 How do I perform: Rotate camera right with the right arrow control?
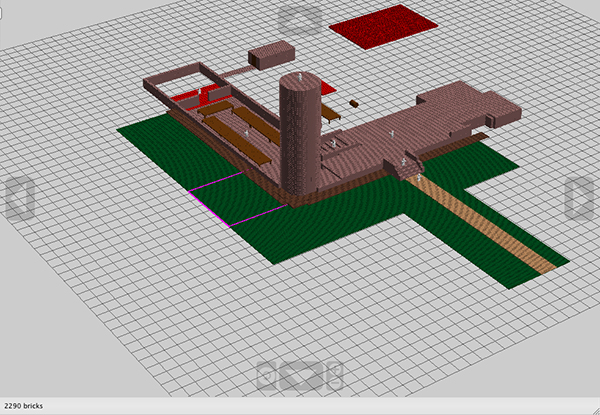(x=579, y=199)
